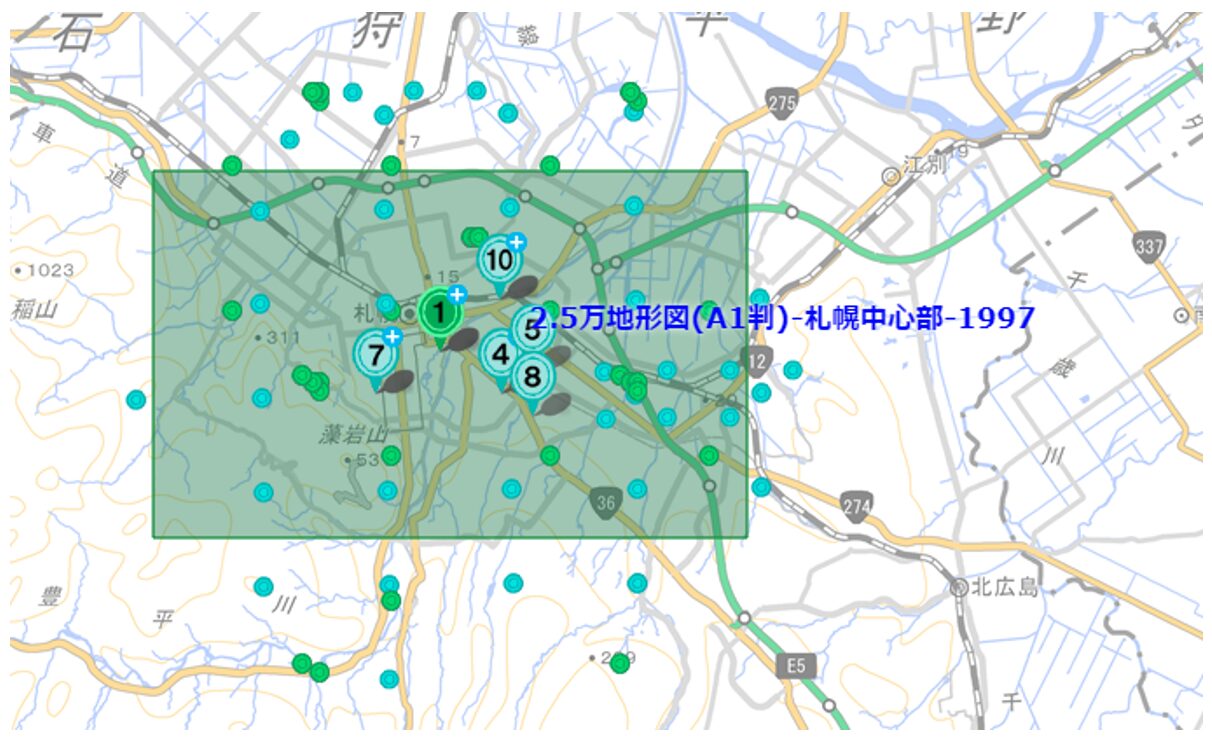1212x740 pixels.
Task: Click the teal marker near 藻岩山
Action: click(387, 490)
